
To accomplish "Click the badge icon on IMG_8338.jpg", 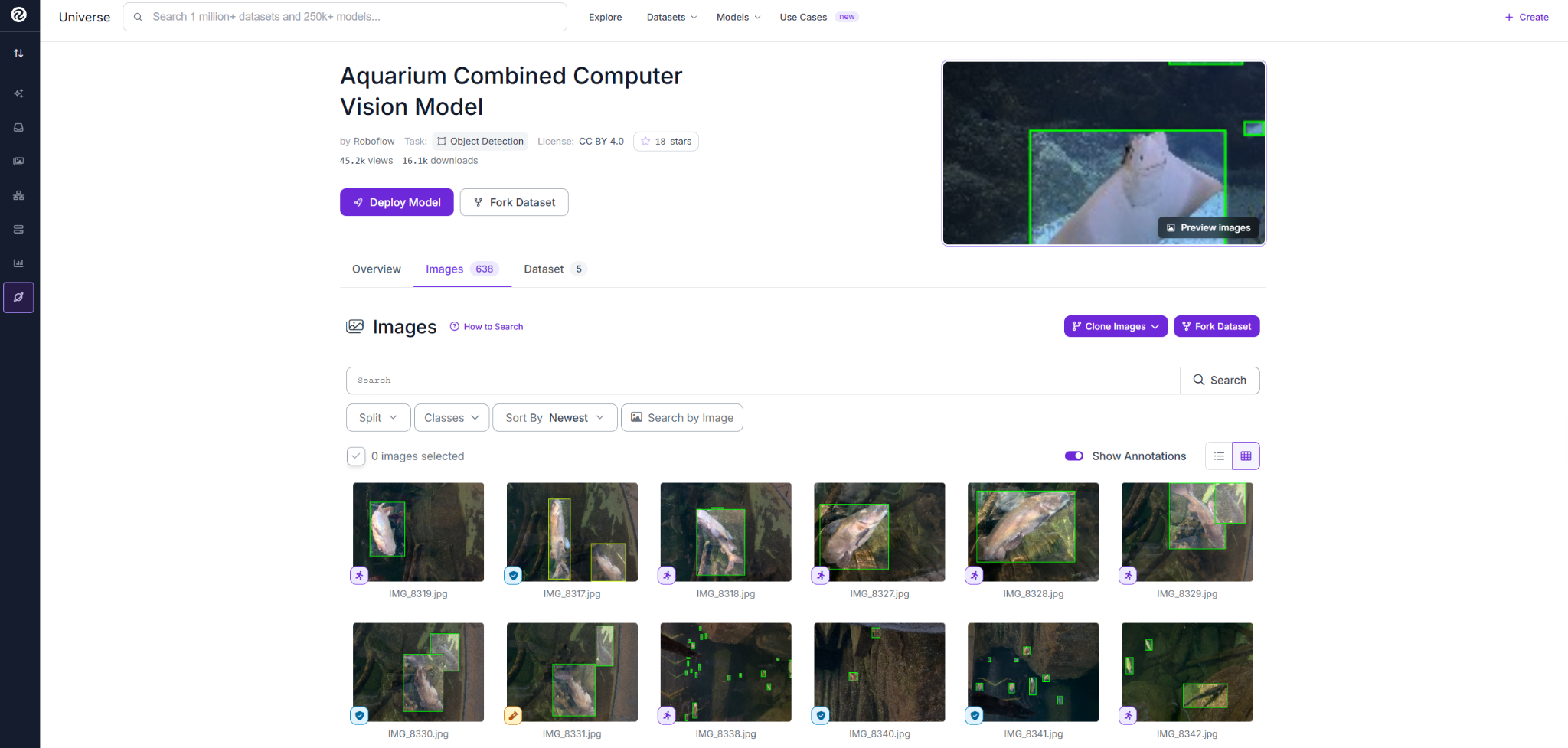I will click(x=667, y=715).
